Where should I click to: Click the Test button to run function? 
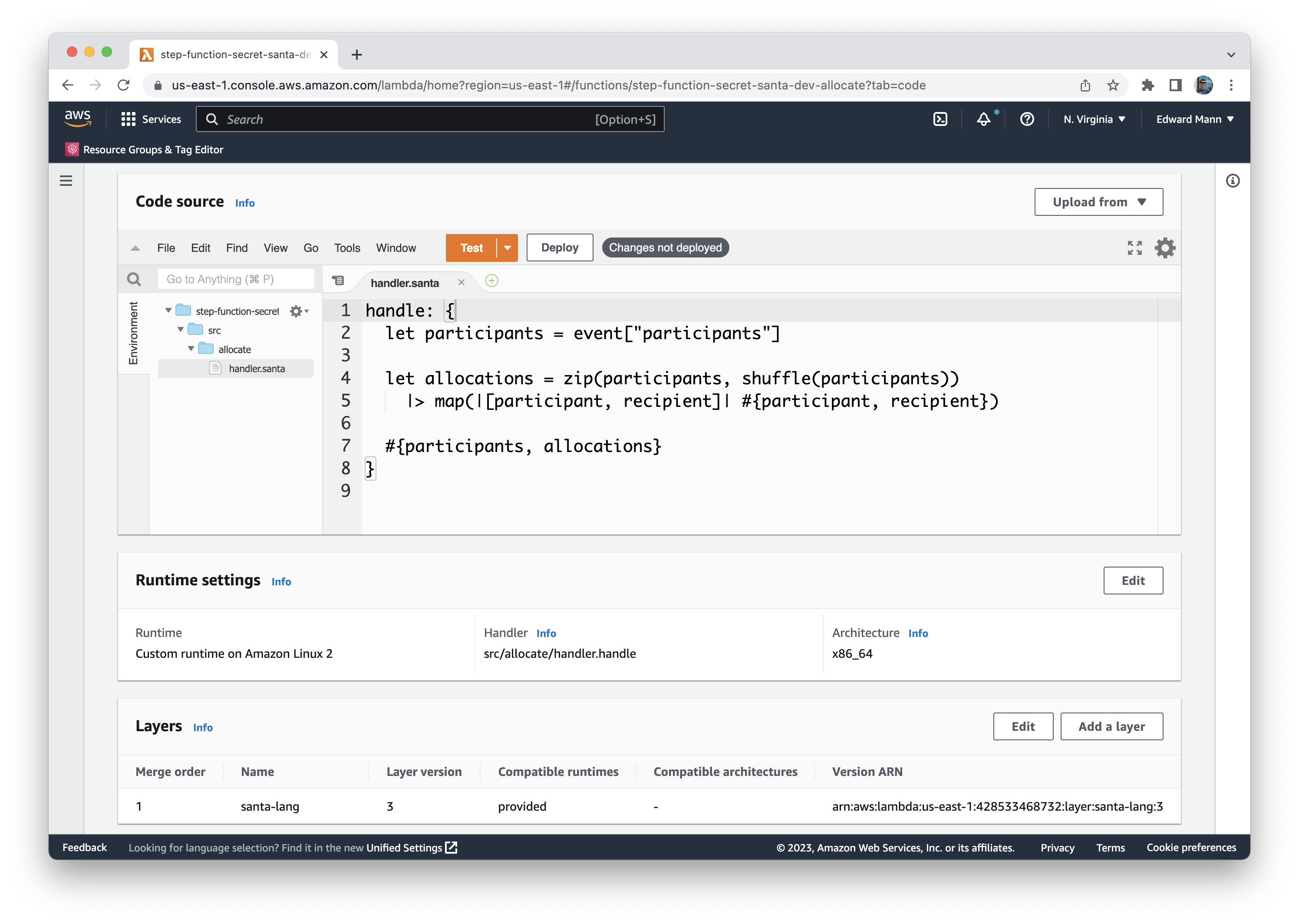tap(470, 247)
